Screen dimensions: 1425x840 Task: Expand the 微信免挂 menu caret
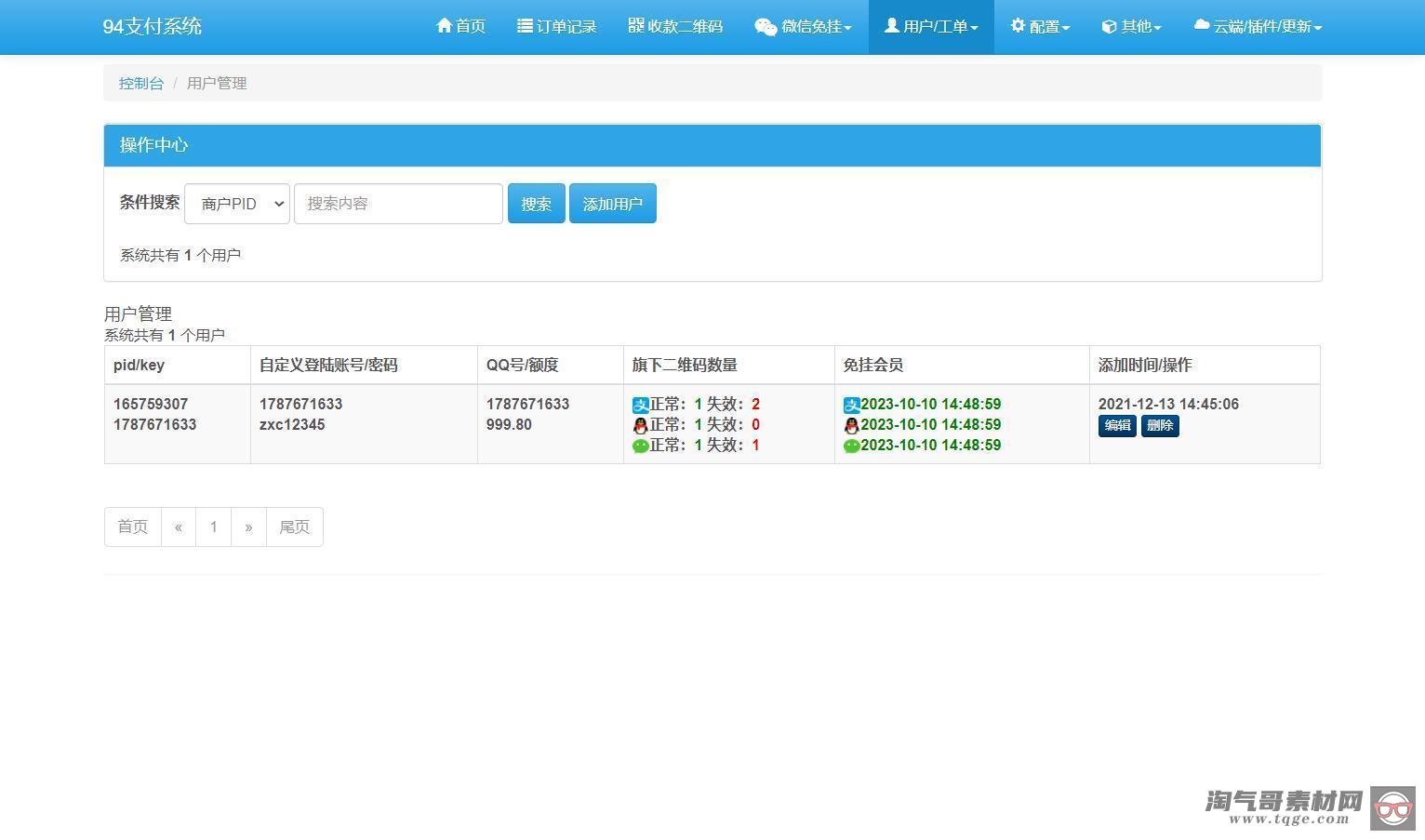pos(848,28)
